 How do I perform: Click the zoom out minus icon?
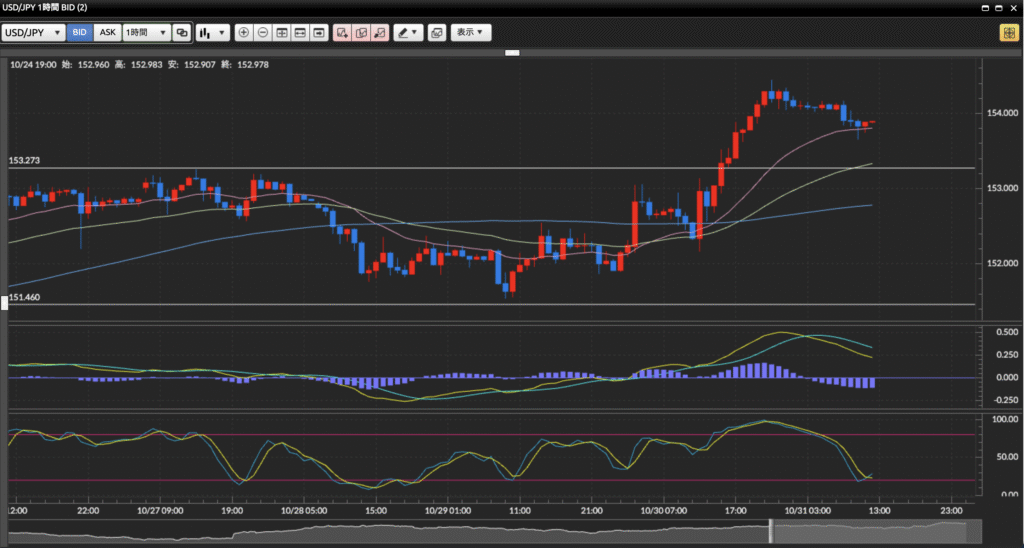pyautogui.click(x=262, y=33)
